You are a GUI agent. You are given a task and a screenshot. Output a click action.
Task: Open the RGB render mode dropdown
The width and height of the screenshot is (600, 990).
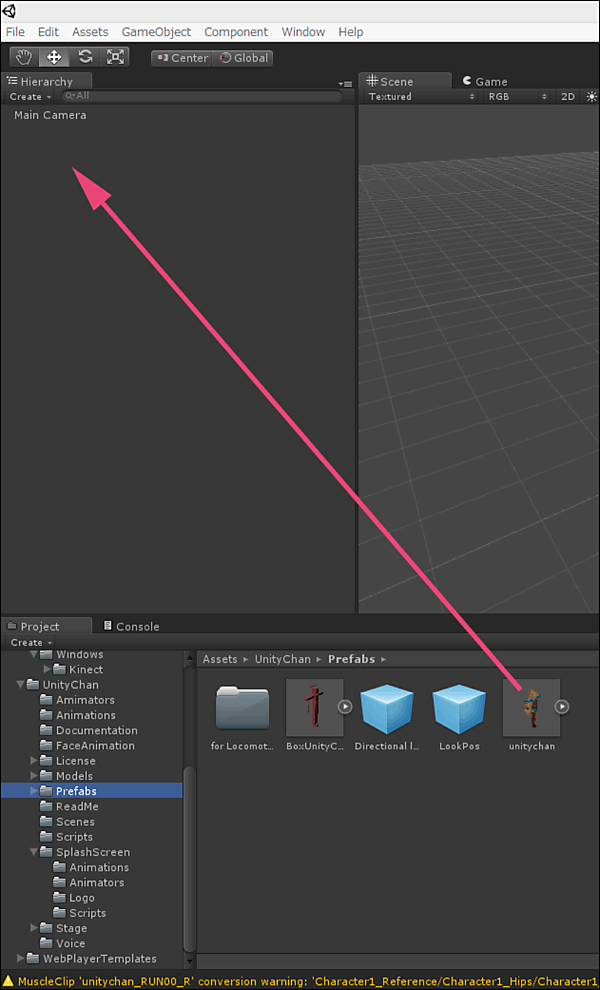click(x=517, y=97)
